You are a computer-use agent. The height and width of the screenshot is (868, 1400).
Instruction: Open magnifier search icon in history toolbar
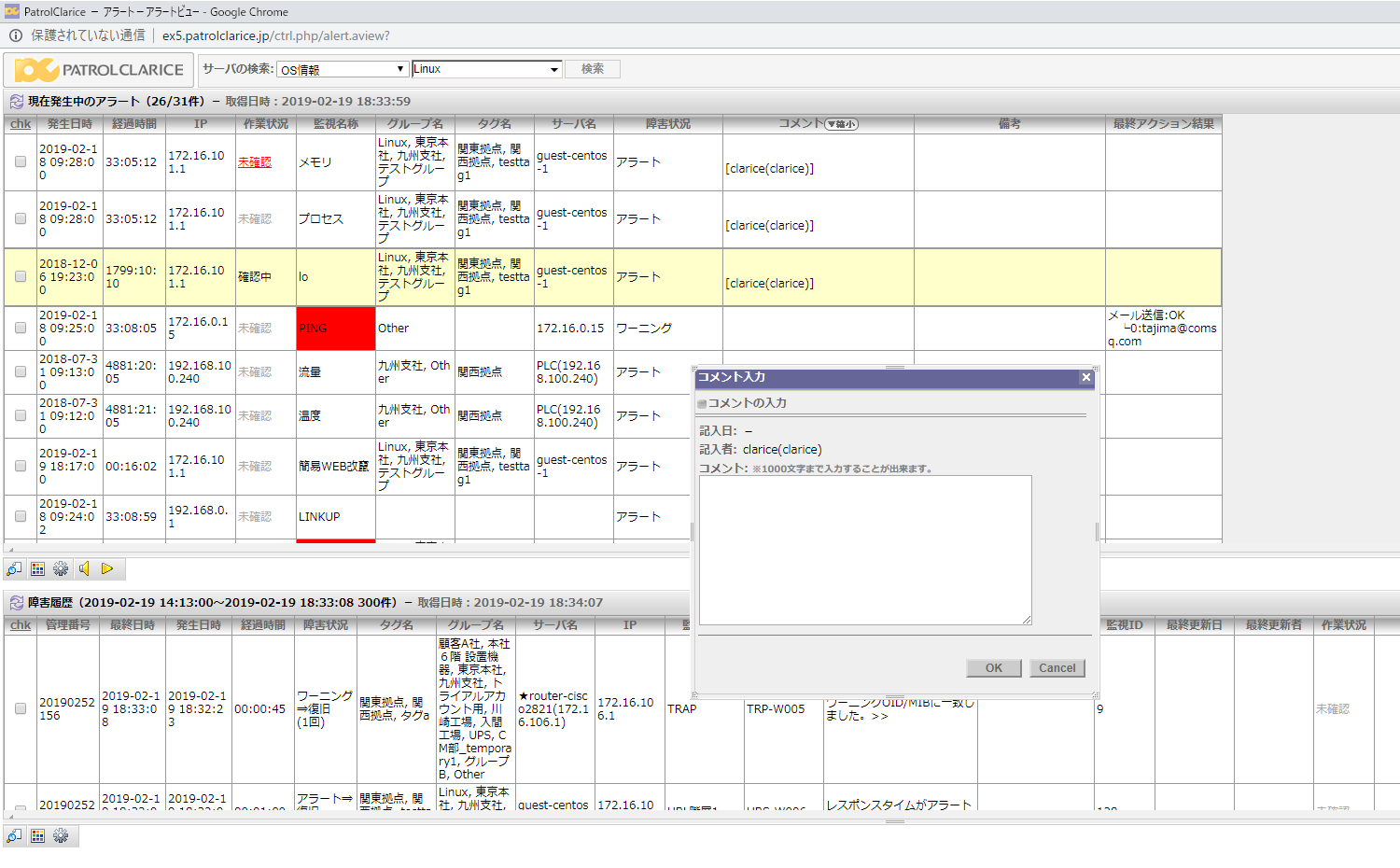[x=14, y=836]
